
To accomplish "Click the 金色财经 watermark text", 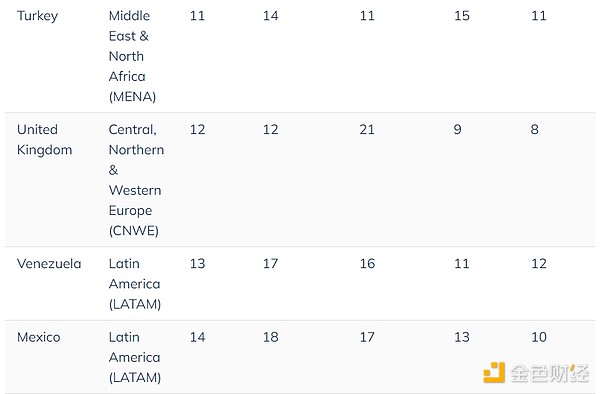I will (549, 373).
